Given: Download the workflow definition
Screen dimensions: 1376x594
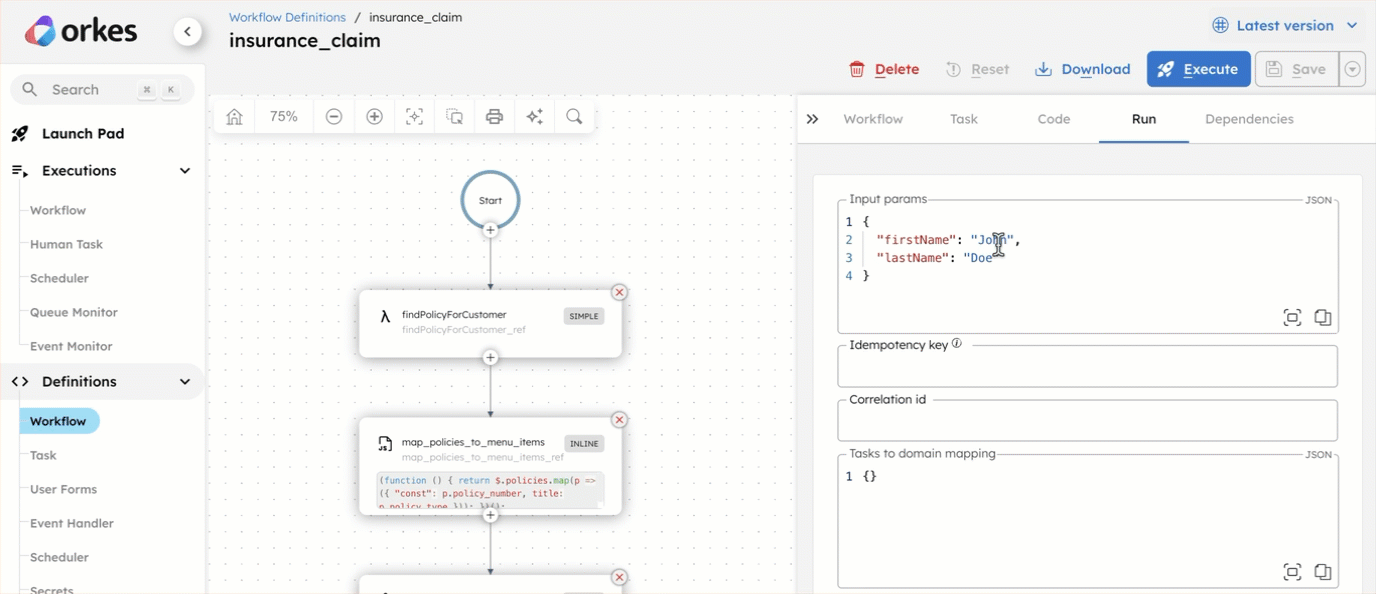Looking at the screenshot, I should click(x=1082, y=69).
